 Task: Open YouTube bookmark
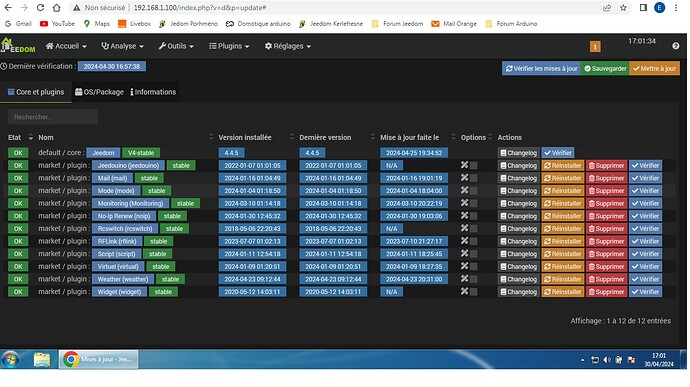coord(57,24)
